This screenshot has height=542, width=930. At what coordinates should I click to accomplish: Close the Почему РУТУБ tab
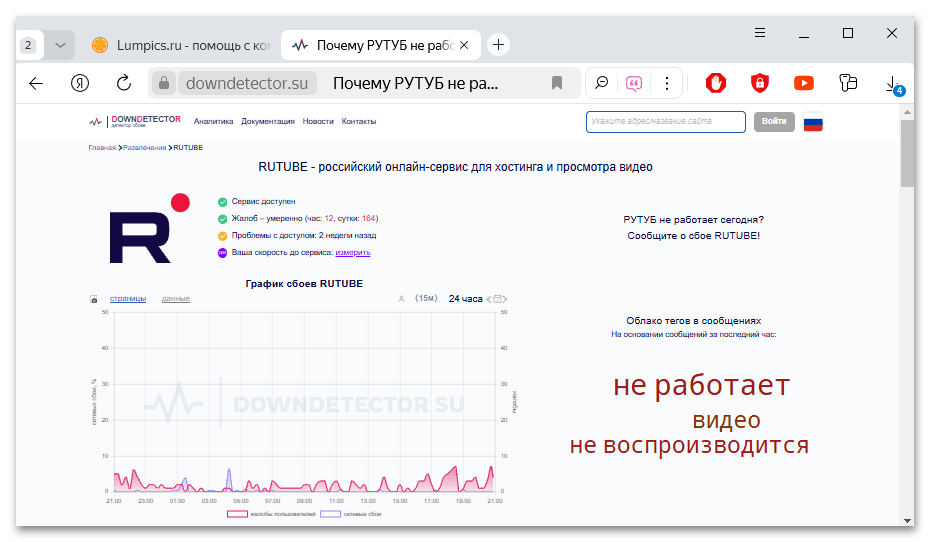464,45
